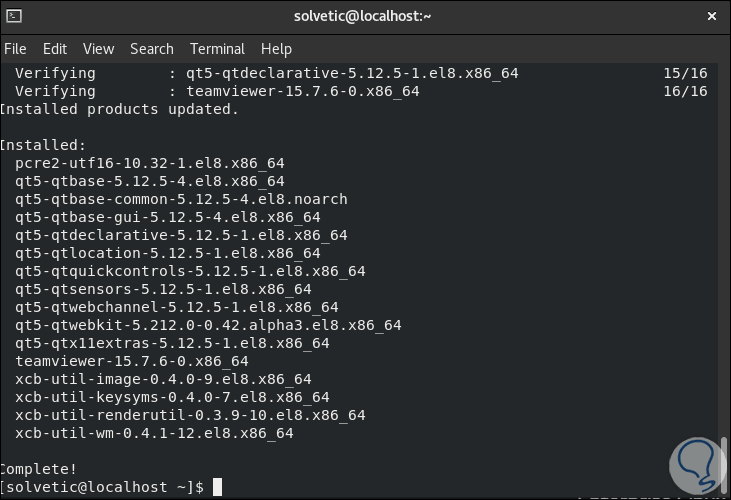Viewport: 731px width, 500px height.
Task: Click the xcb-util-image-0.4.0-9 package line
Action: point(163,379)
